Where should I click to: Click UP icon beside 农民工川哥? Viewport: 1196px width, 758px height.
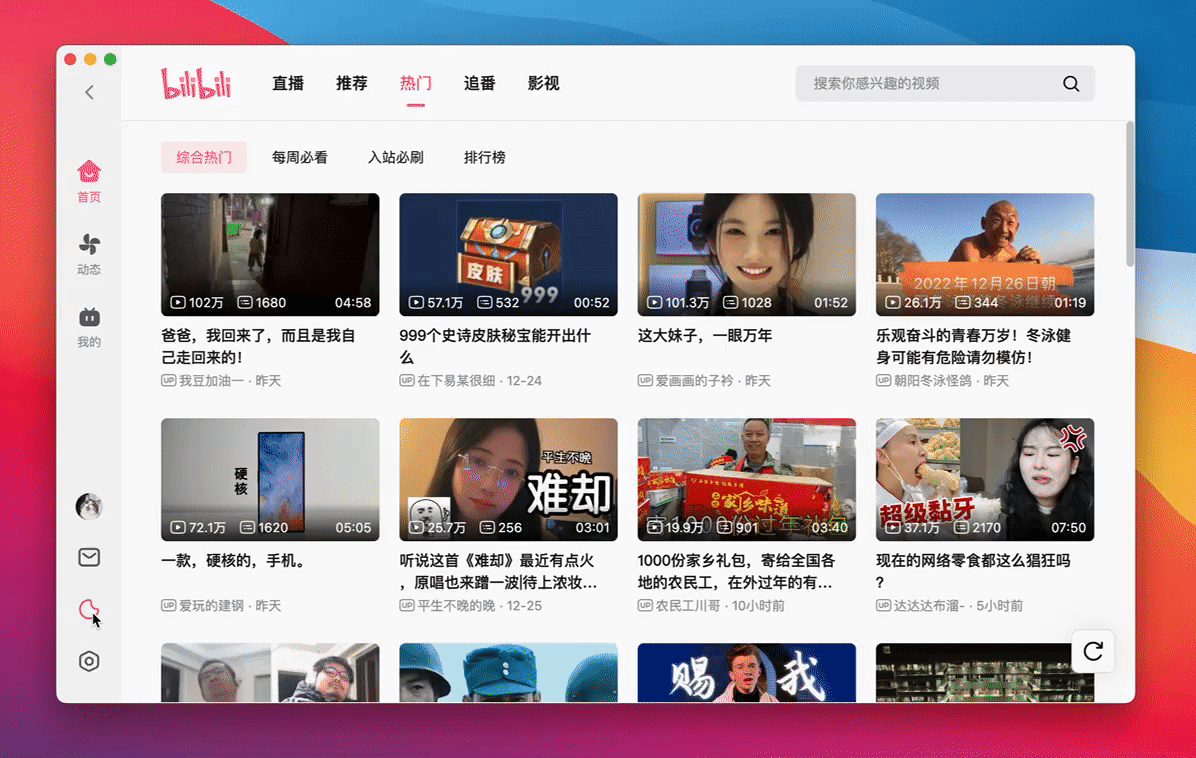tap(645, 605)
